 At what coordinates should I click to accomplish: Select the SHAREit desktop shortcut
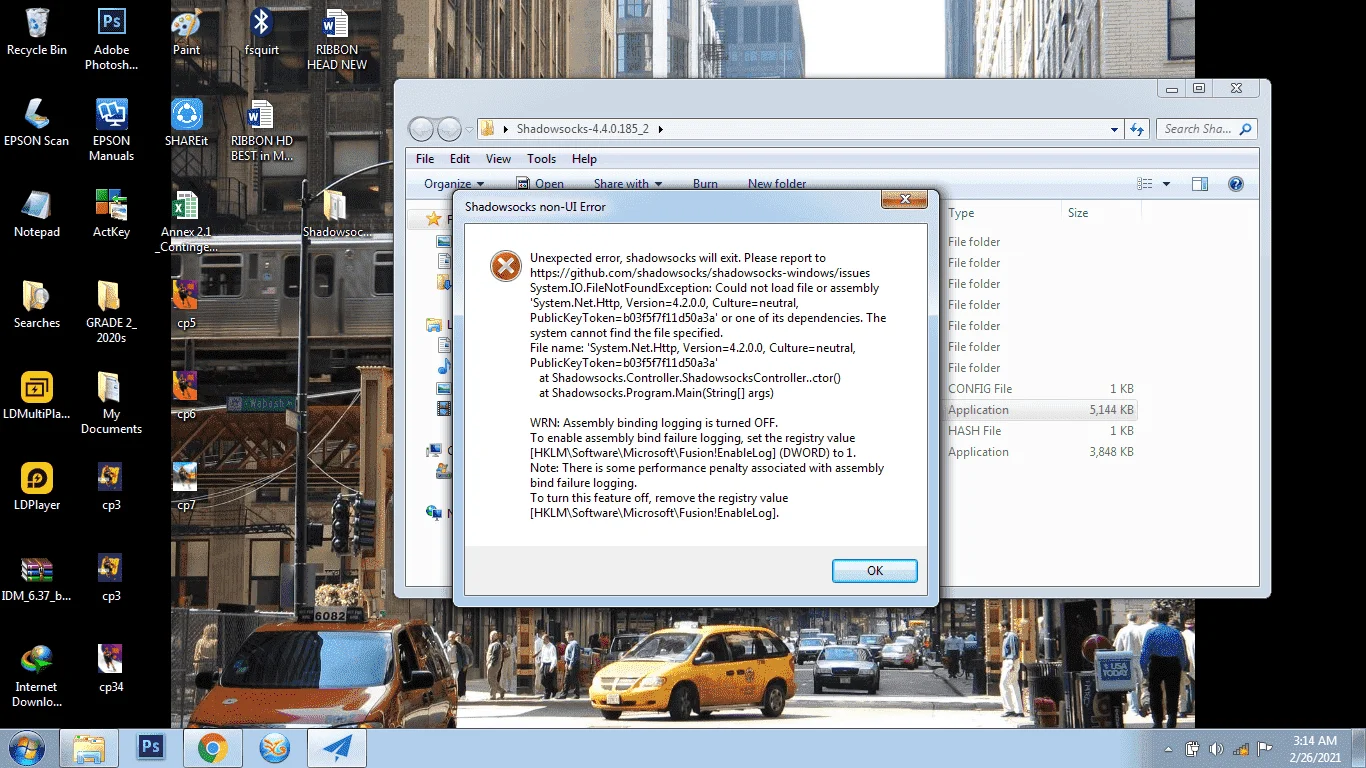[186, 123]
